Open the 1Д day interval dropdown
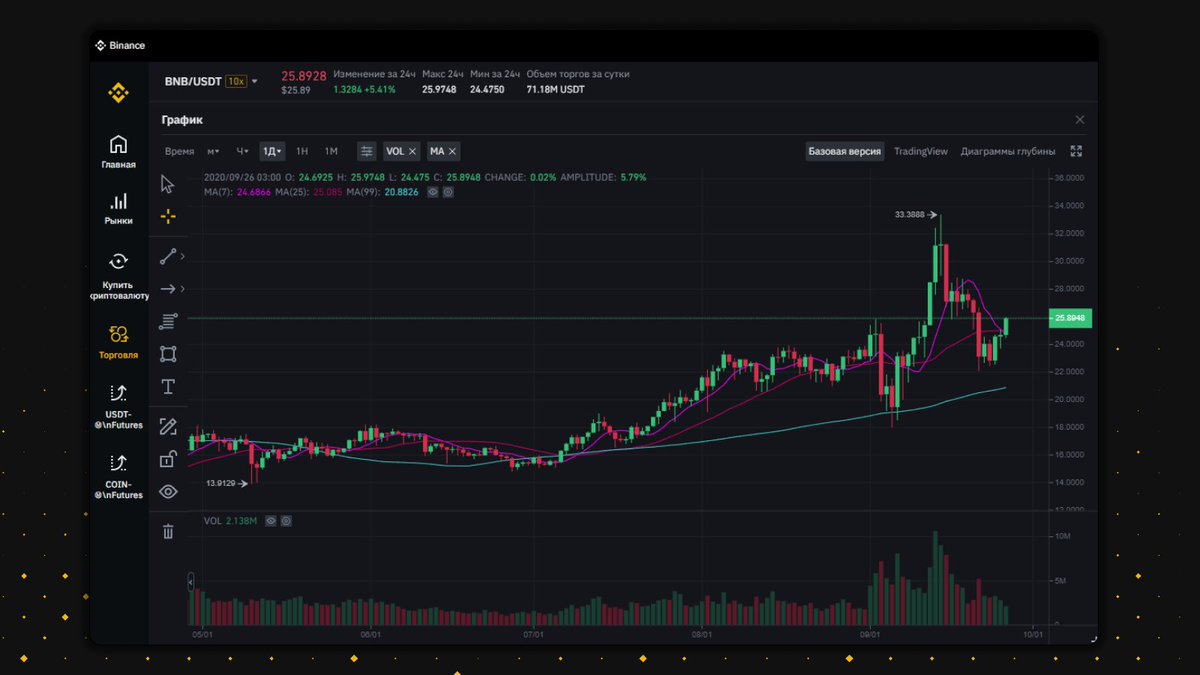Image resolution: width=1200 pixels, height=675 pixels. (x=272, y=151)
